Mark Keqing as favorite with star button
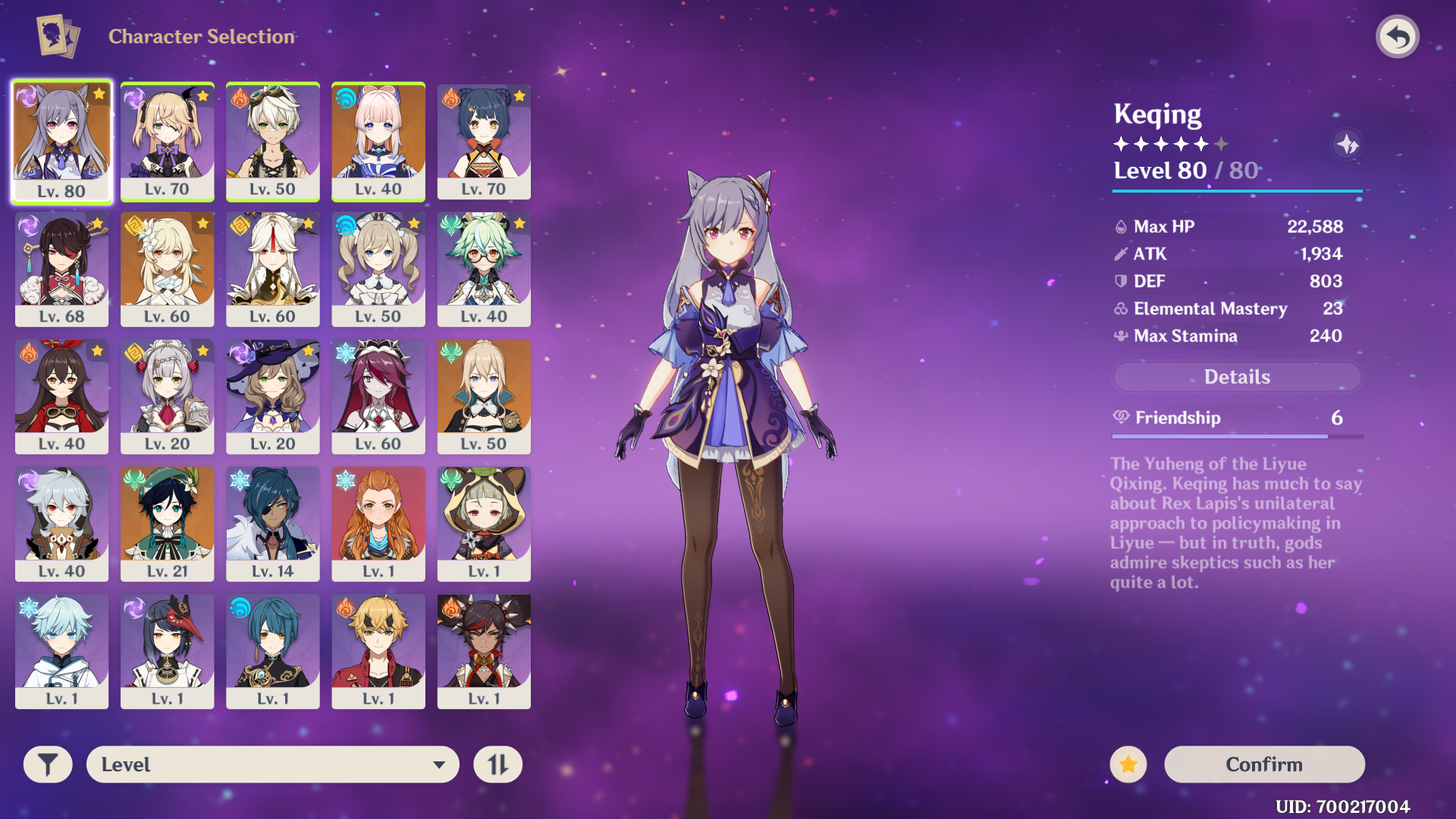Viewport: 1456px width, 819px height. [1128, 764]
